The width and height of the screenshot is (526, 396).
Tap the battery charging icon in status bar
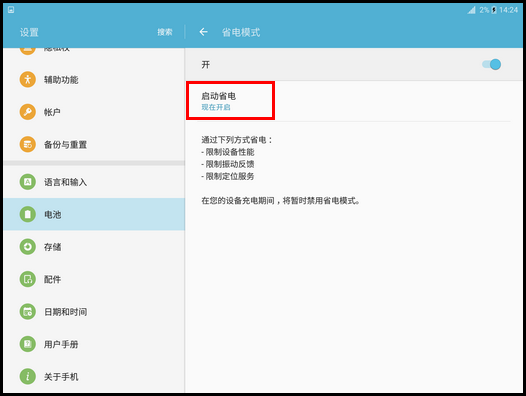click(494, 10)
